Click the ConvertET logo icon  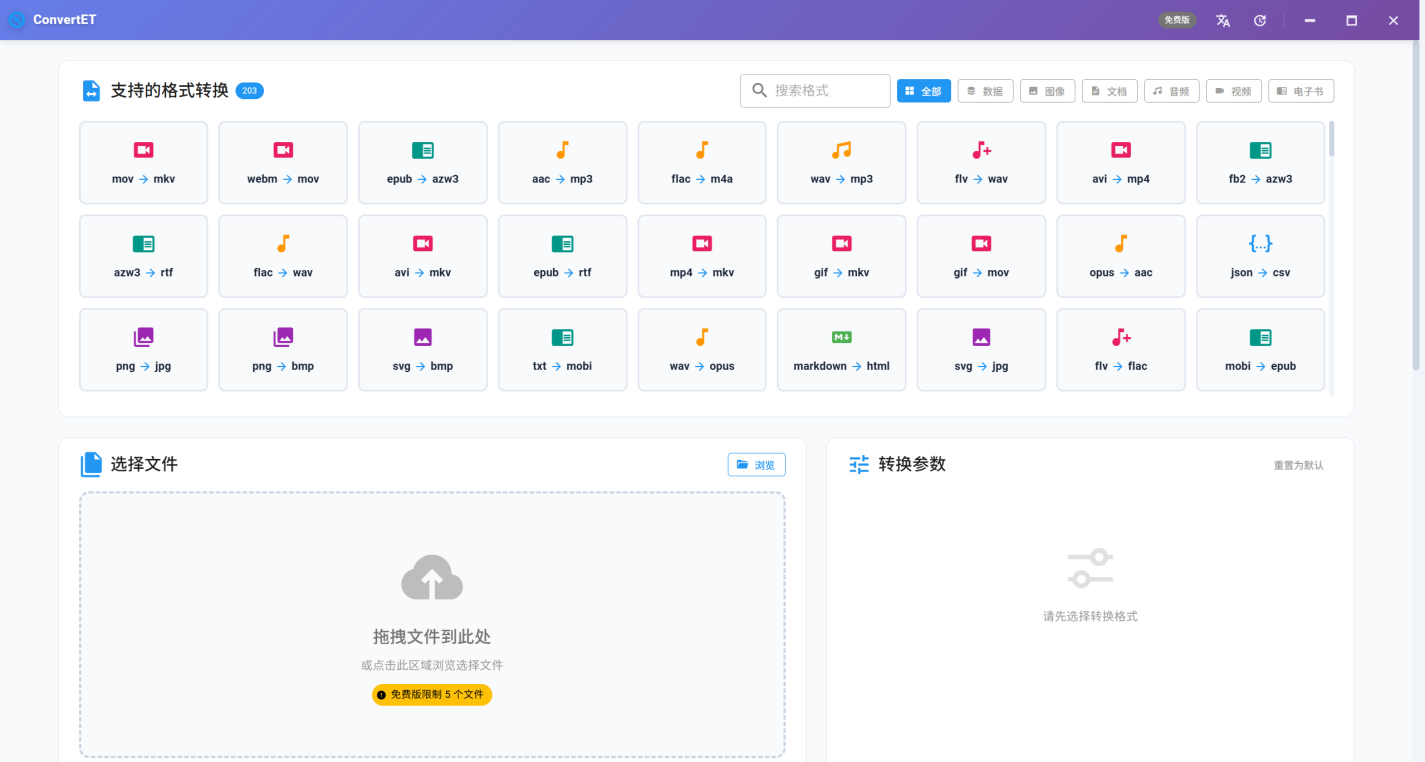[17, 19]
